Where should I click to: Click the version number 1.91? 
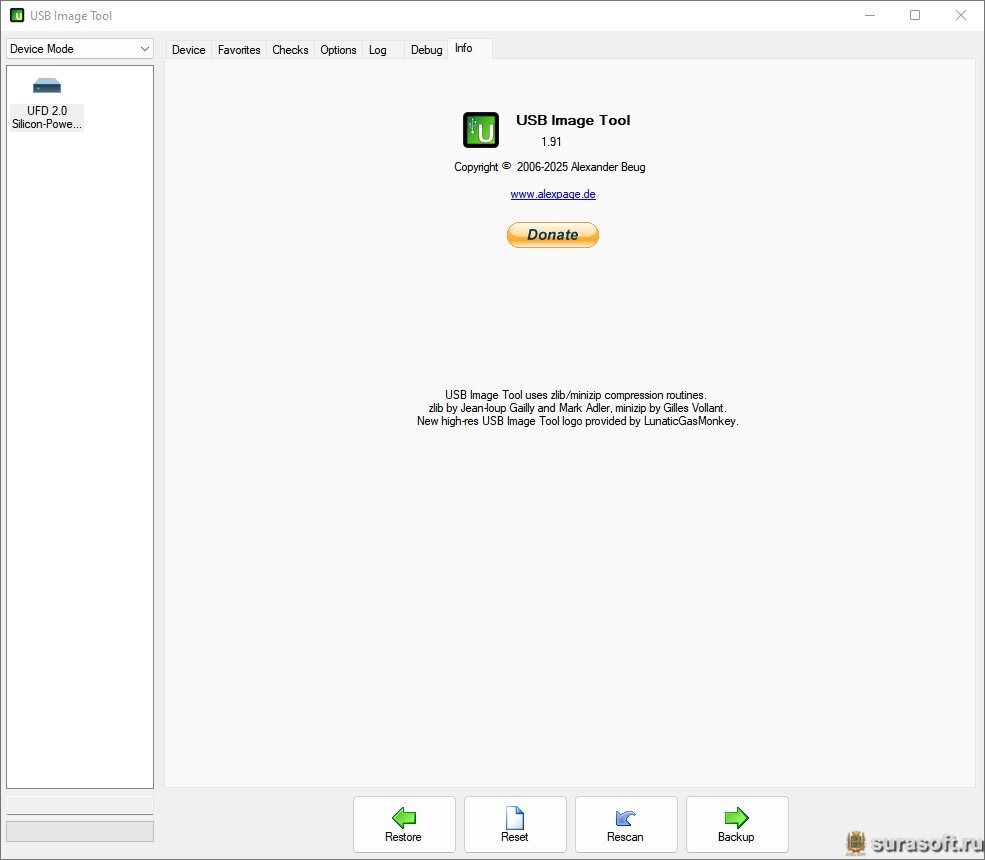click(x=551, y=142)
